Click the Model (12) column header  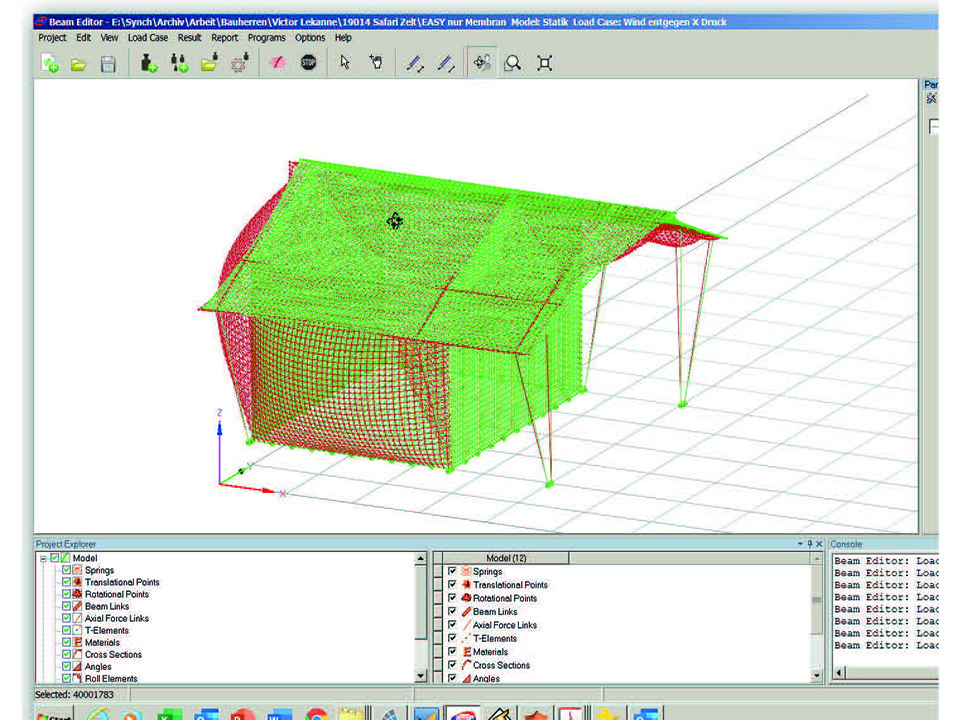505,558
